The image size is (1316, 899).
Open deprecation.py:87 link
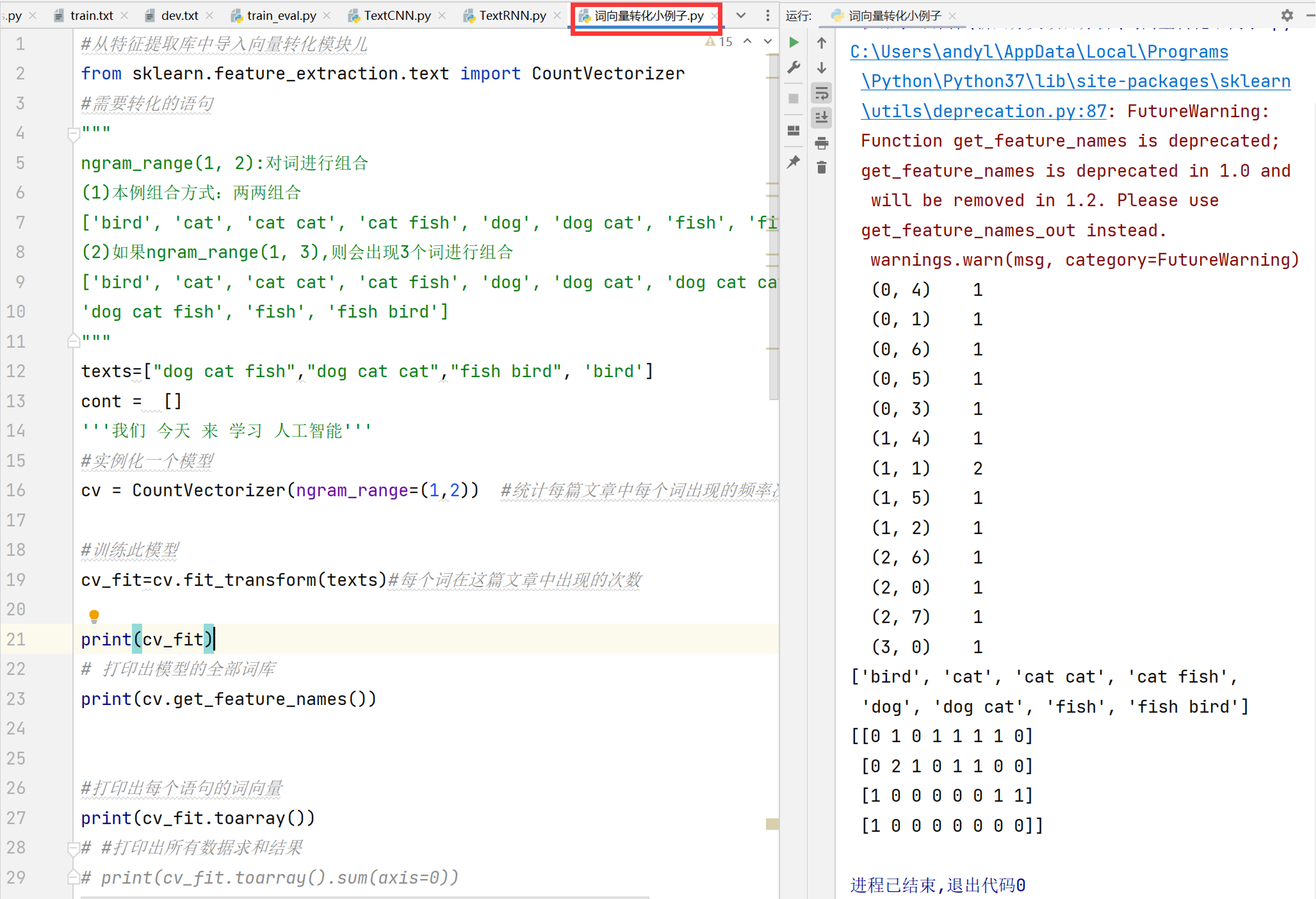click(x=984, y=111)
